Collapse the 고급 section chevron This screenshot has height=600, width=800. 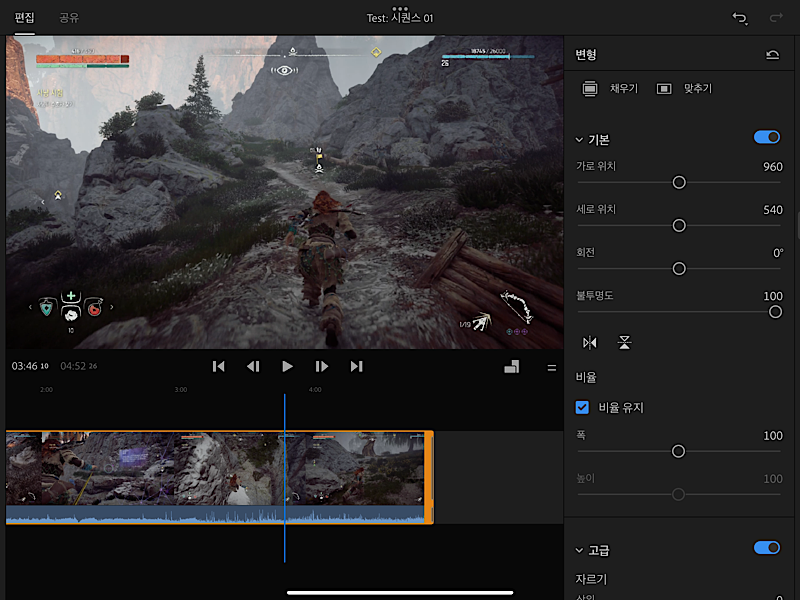[579, 551]
